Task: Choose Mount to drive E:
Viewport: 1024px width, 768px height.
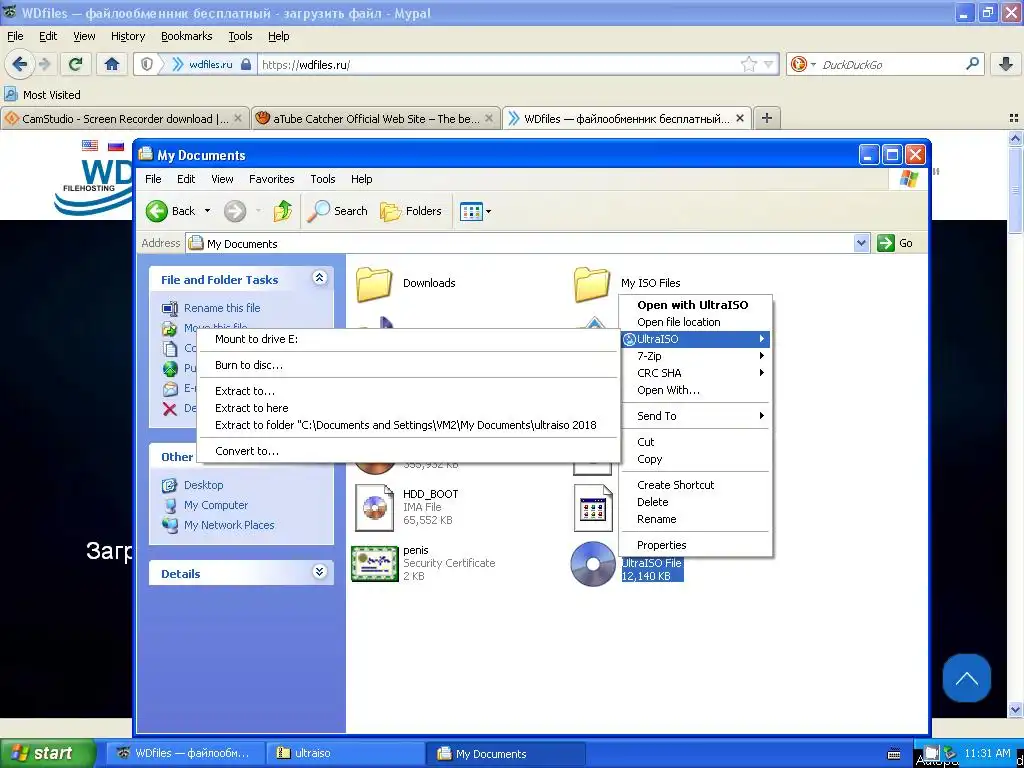Action: pos(408,339)
